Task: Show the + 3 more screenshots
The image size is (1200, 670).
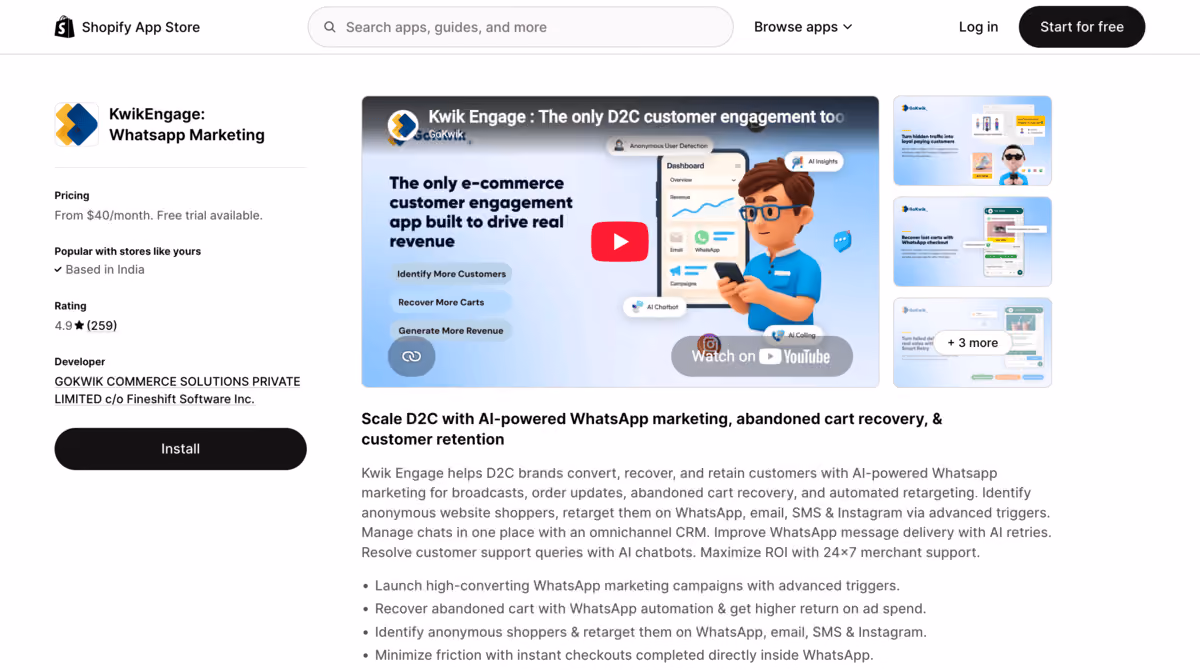Action: click(972, 342)
